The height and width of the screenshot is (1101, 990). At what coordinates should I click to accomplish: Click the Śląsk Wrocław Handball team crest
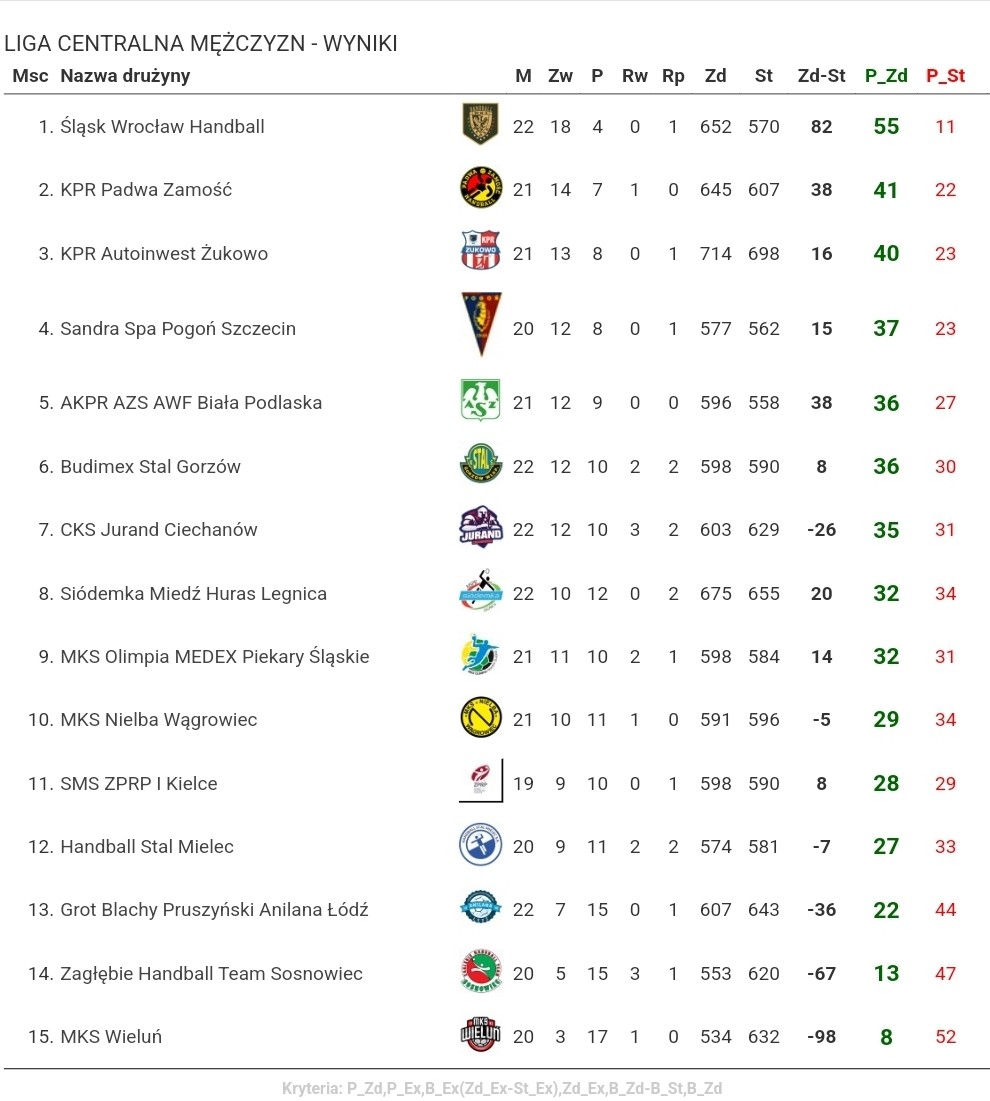click(x=480, y=124)
